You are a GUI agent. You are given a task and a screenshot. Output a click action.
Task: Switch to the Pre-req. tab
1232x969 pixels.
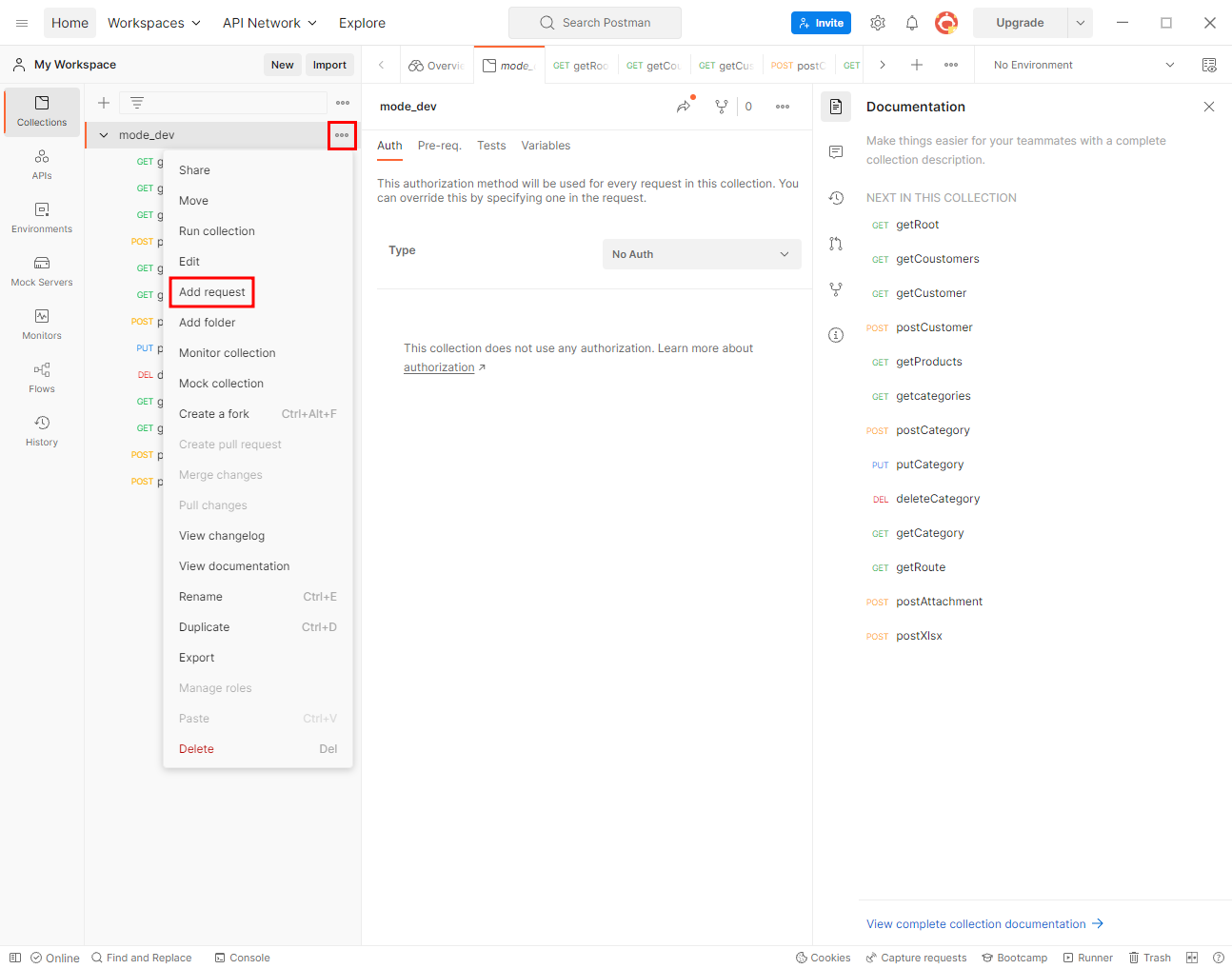(440, 146)
